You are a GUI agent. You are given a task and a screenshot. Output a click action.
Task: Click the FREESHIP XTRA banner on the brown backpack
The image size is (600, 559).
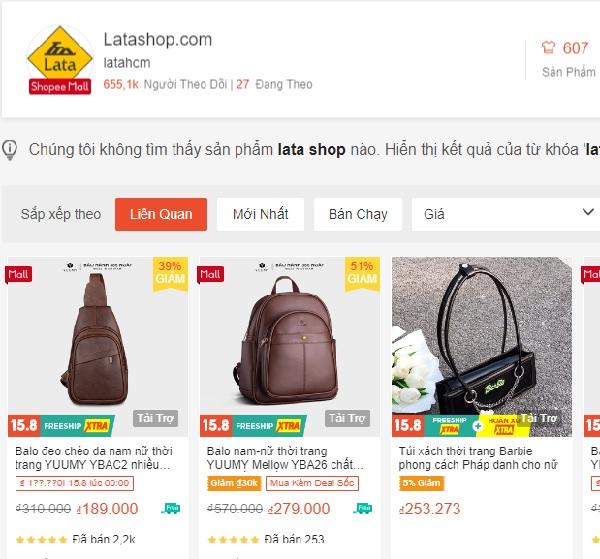269,425
